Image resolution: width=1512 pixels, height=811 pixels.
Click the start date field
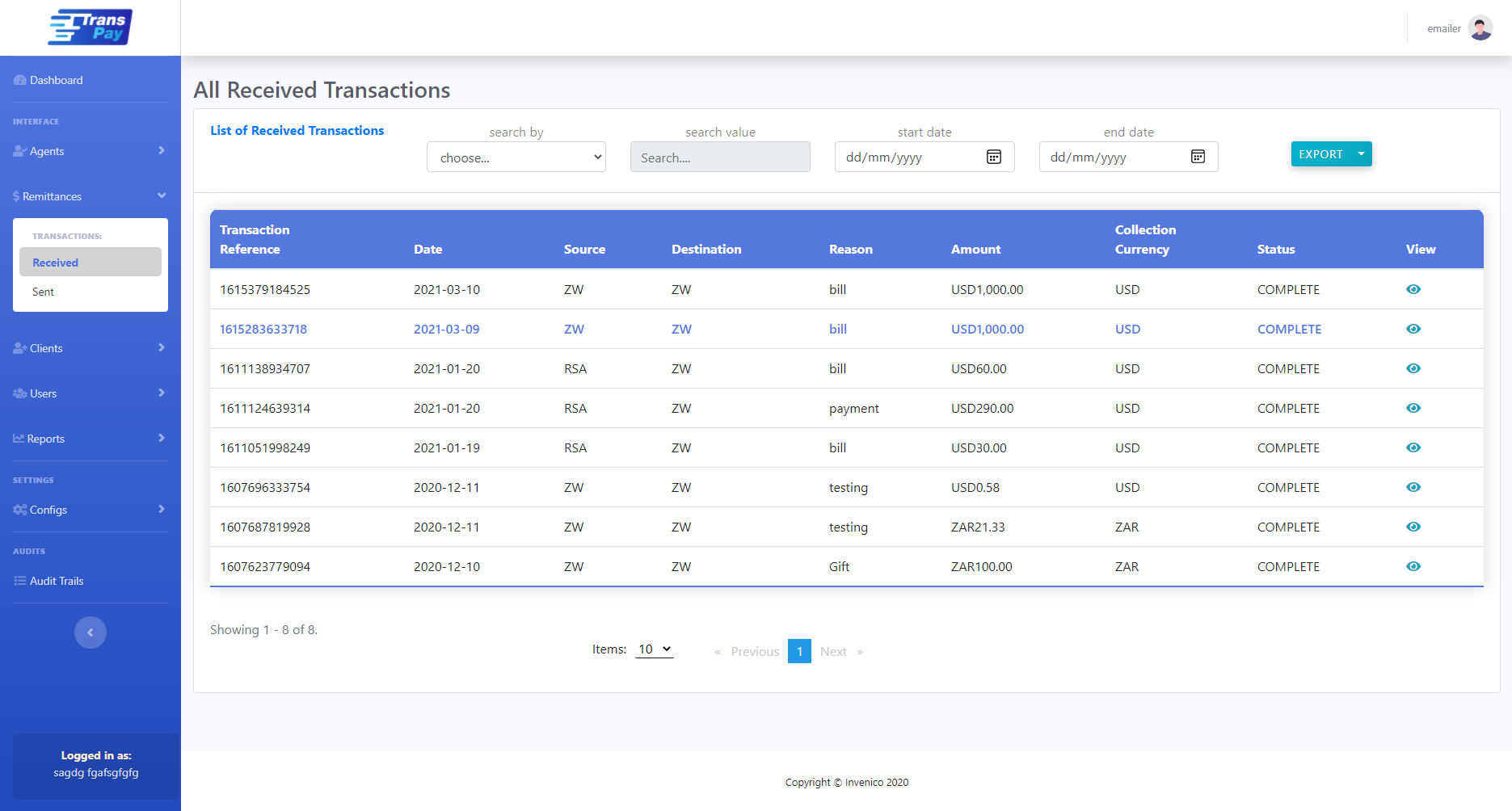coord(924,157)
